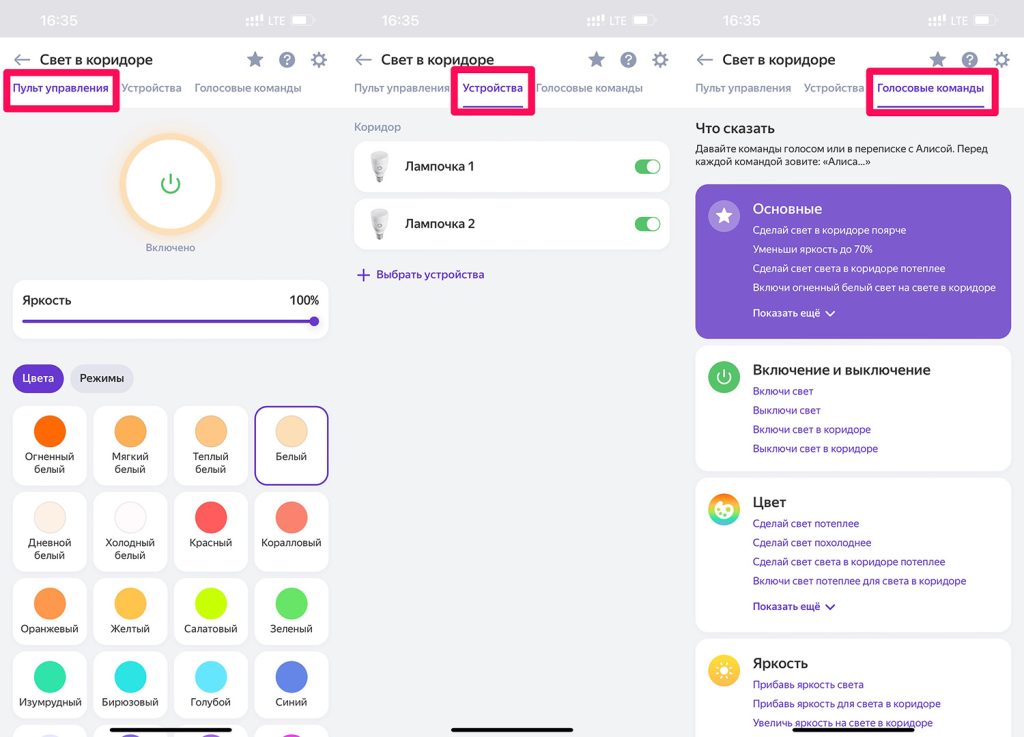Click the yellow sun icon beside Яркость section
Viewport: 1024px width, 737px height.
point(724,671)
